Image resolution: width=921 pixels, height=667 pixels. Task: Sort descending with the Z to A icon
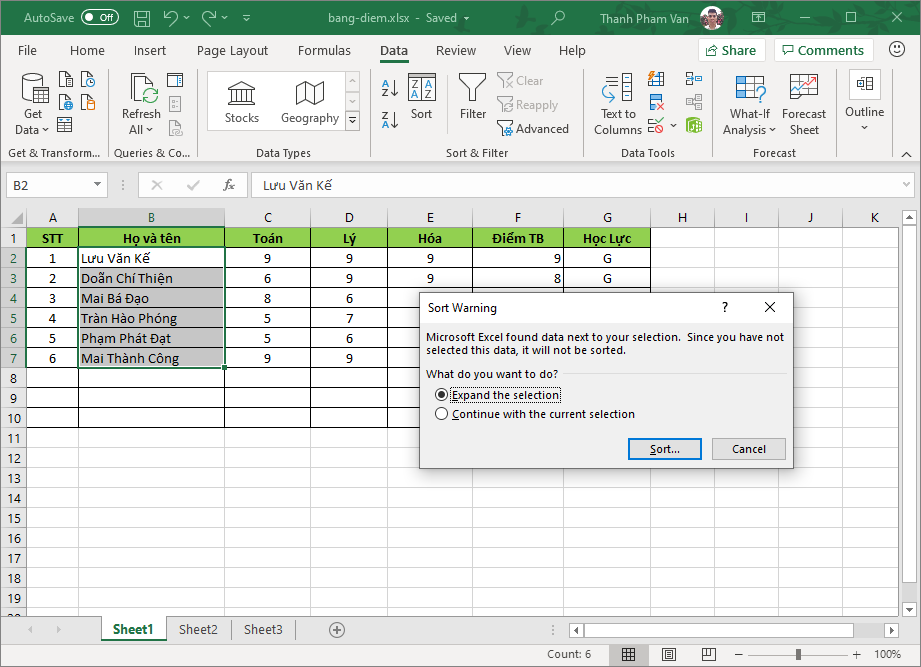[390, 119]
